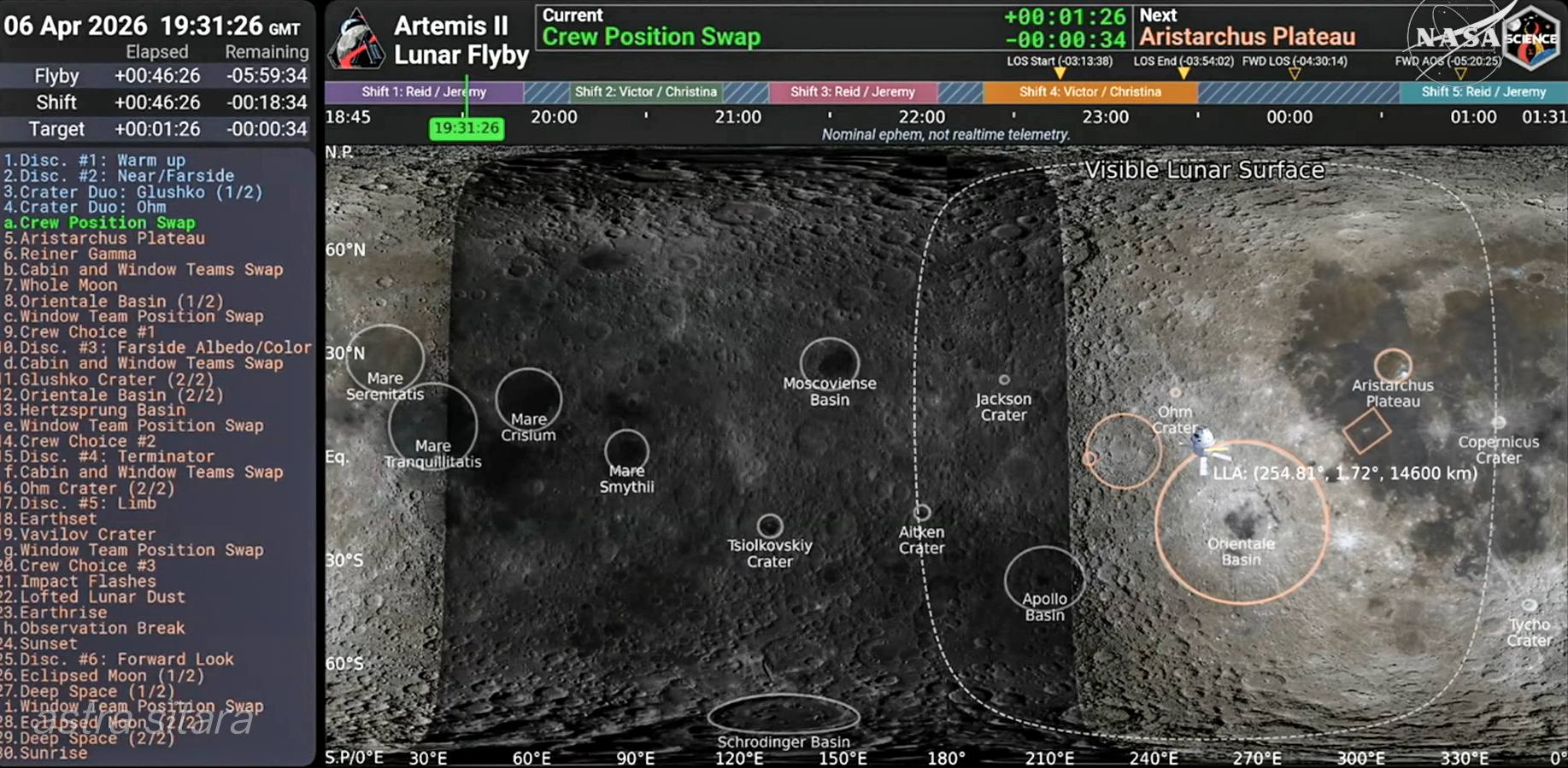The width and height of the screenshot is (1568, 768).
Task: Select '3.Crater Duo: Glushko (1/2)' item
Action: coord(132,191)
